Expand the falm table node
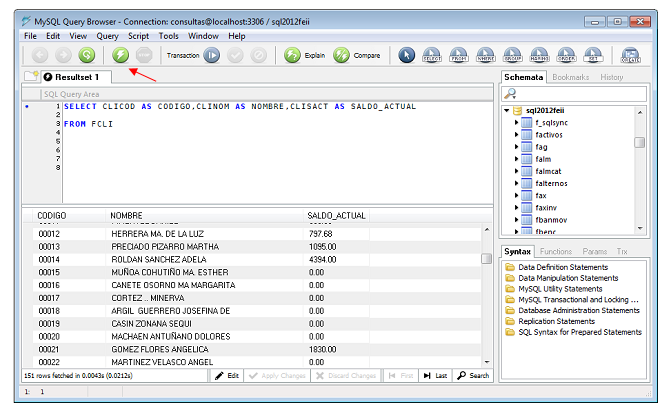 coord(517,159)
